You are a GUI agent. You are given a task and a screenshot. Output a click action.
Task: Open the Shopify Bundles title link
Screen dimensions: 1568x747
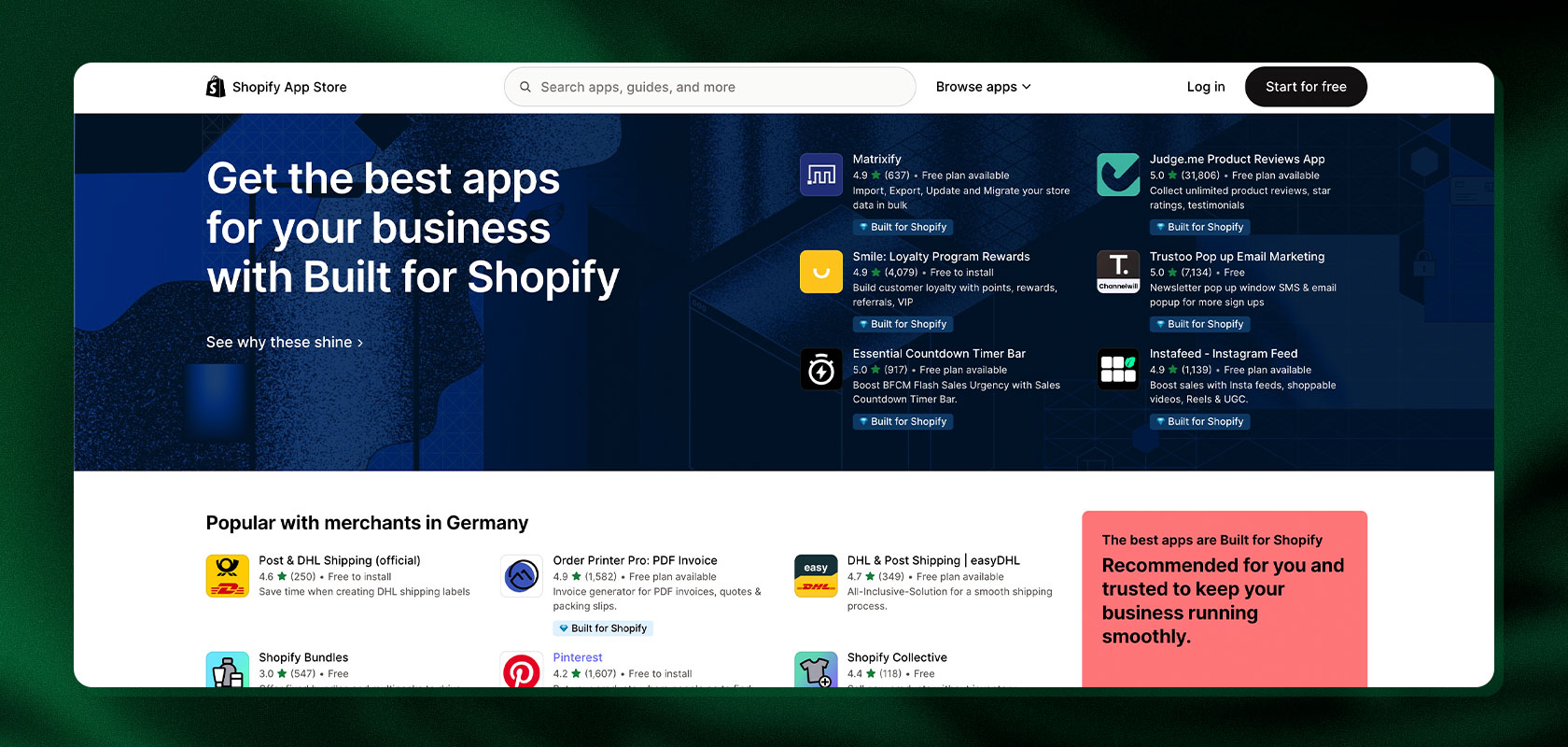303,658
